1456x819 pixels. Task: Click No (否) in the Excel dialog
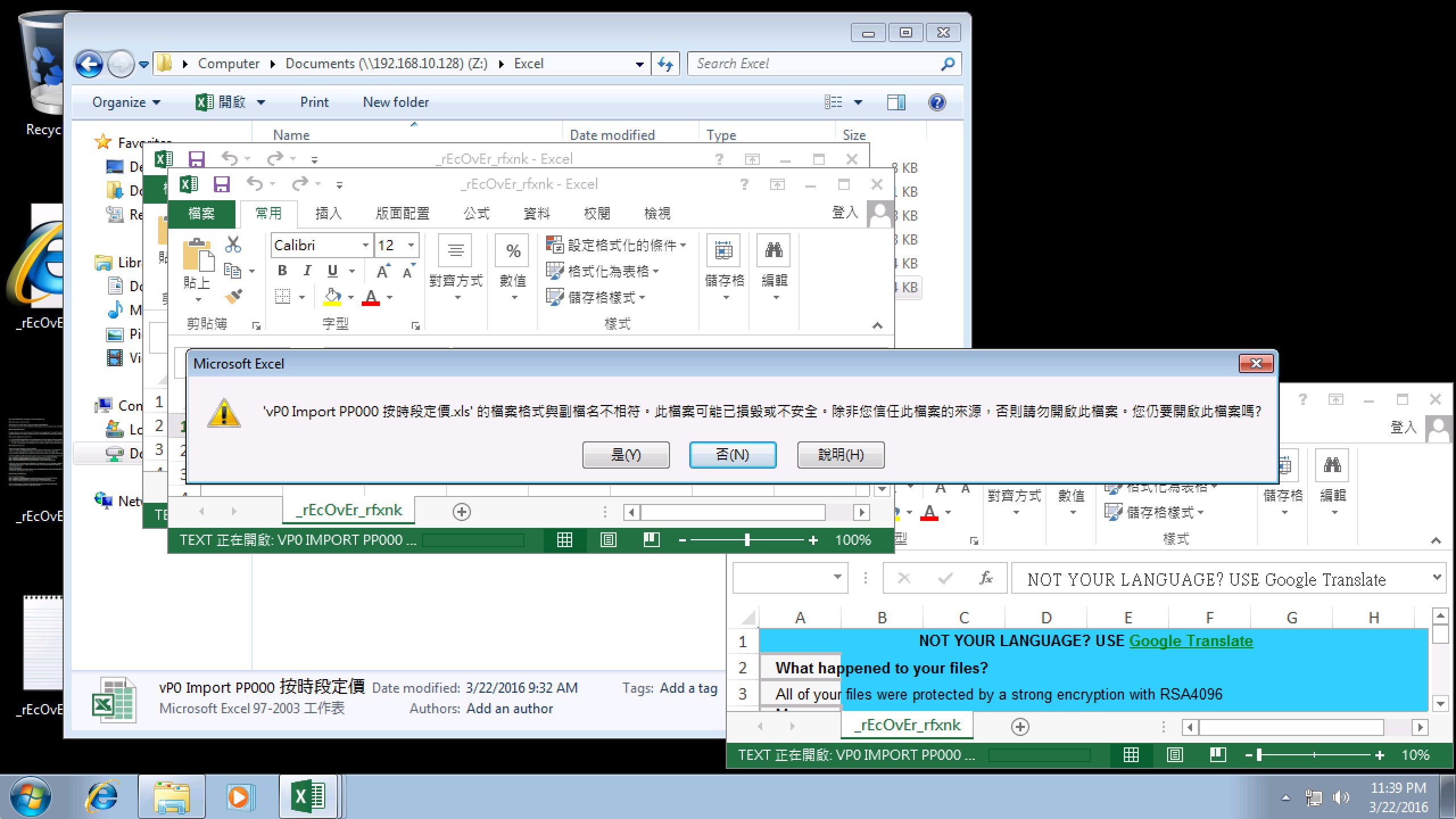tap(733, 454)
